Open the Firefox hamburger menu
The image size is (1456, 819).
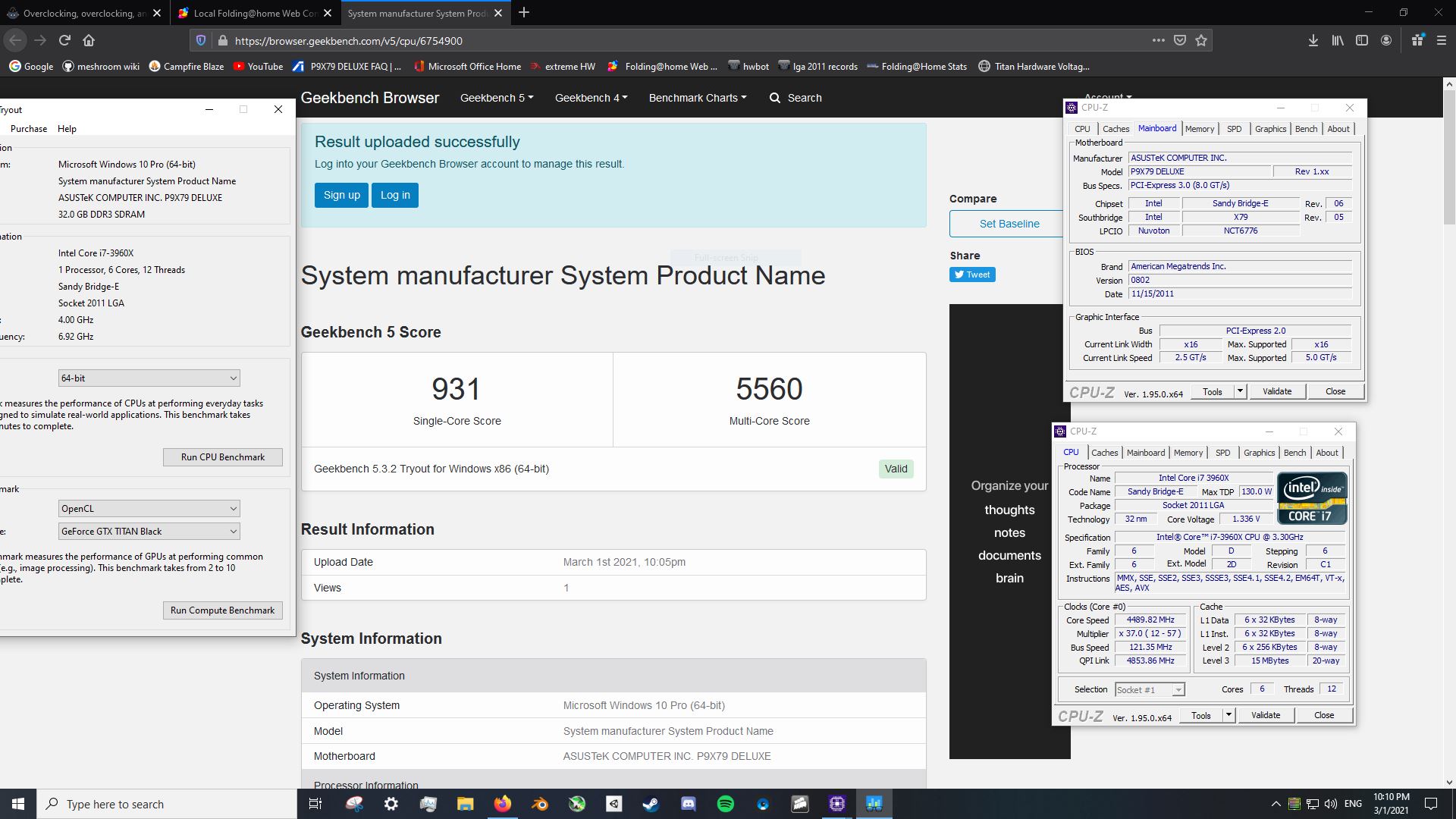point(1442,40)
